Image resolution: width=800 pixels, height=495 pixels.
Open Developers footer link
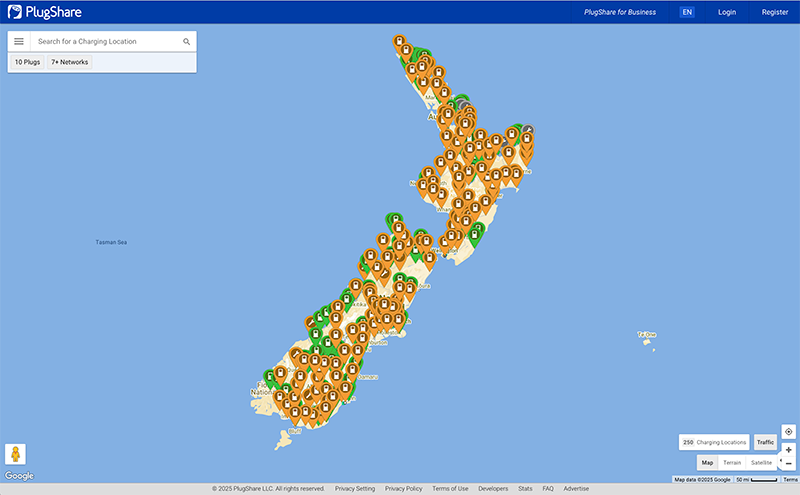pyautogui.click(x=493, y=489)
